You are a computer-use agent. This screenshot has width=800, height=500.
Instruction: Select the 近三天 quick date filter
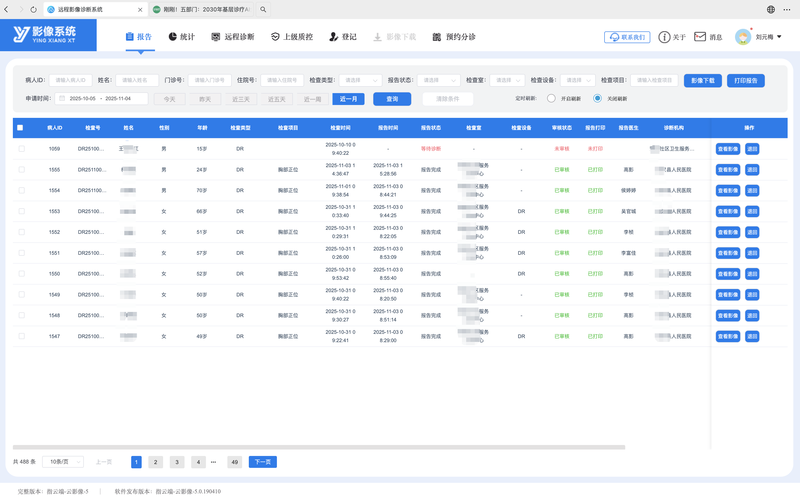coord(240,99)
